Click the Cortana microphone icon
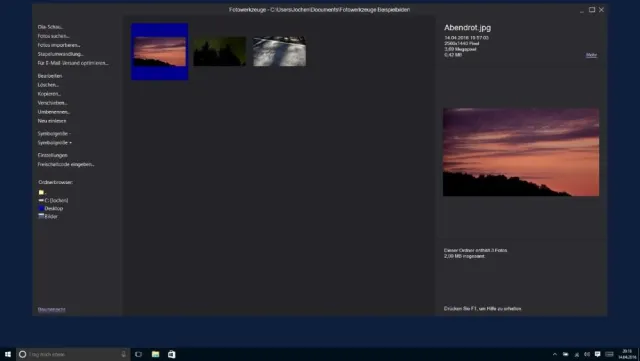640x361 pixels. point(123,354)
